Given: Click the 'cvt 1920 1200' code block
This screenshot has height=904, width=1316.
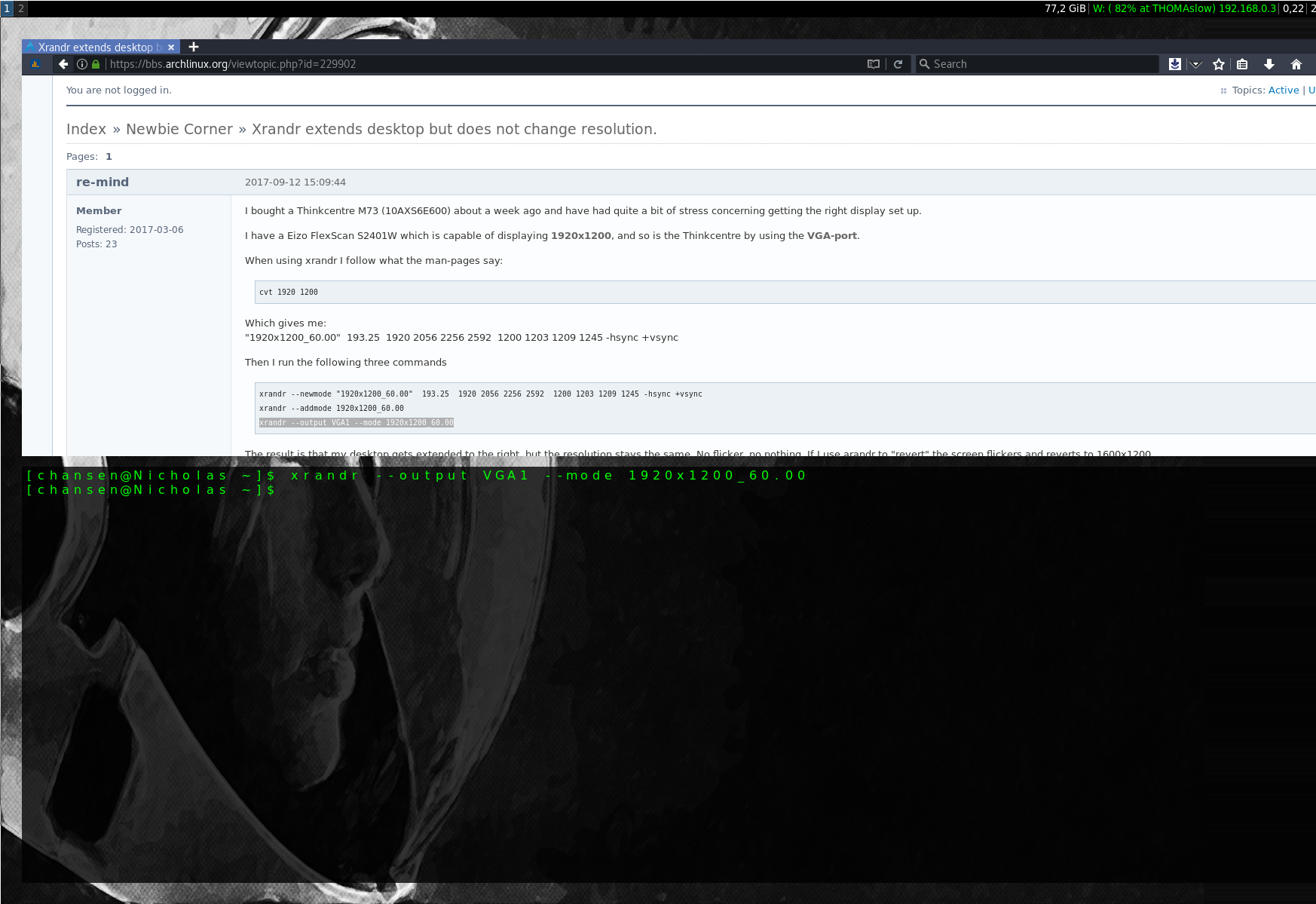Looking at the screenshot, I should [785, 292].
